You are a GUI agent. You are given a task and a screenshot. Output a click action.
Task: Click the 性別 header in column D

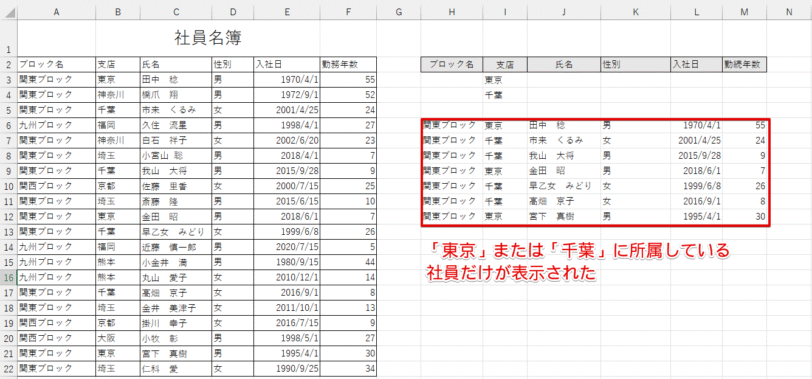click(x=233, y=65)
